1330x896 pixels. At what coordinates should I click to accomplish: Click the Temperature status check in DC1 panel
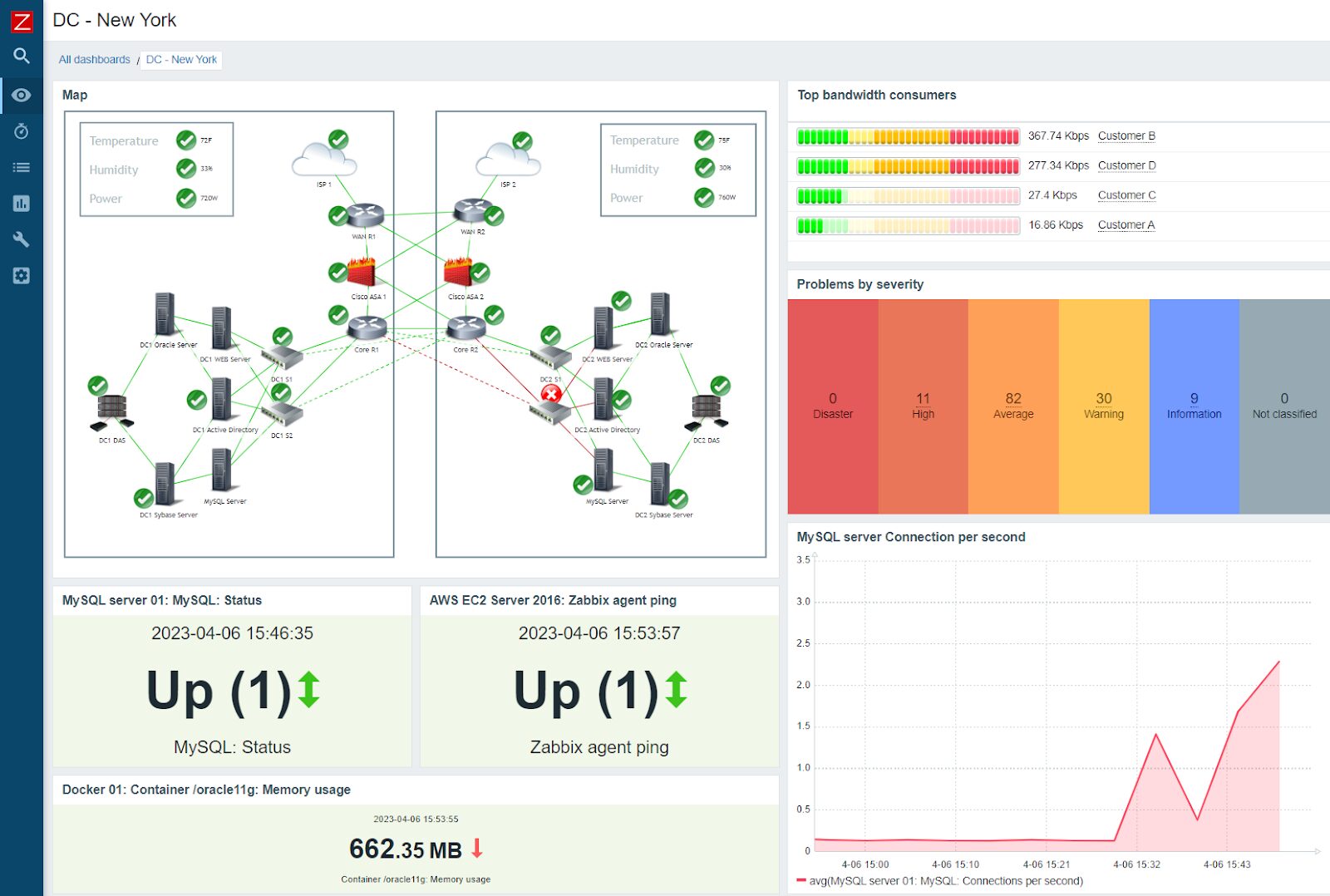click(185, 140)
